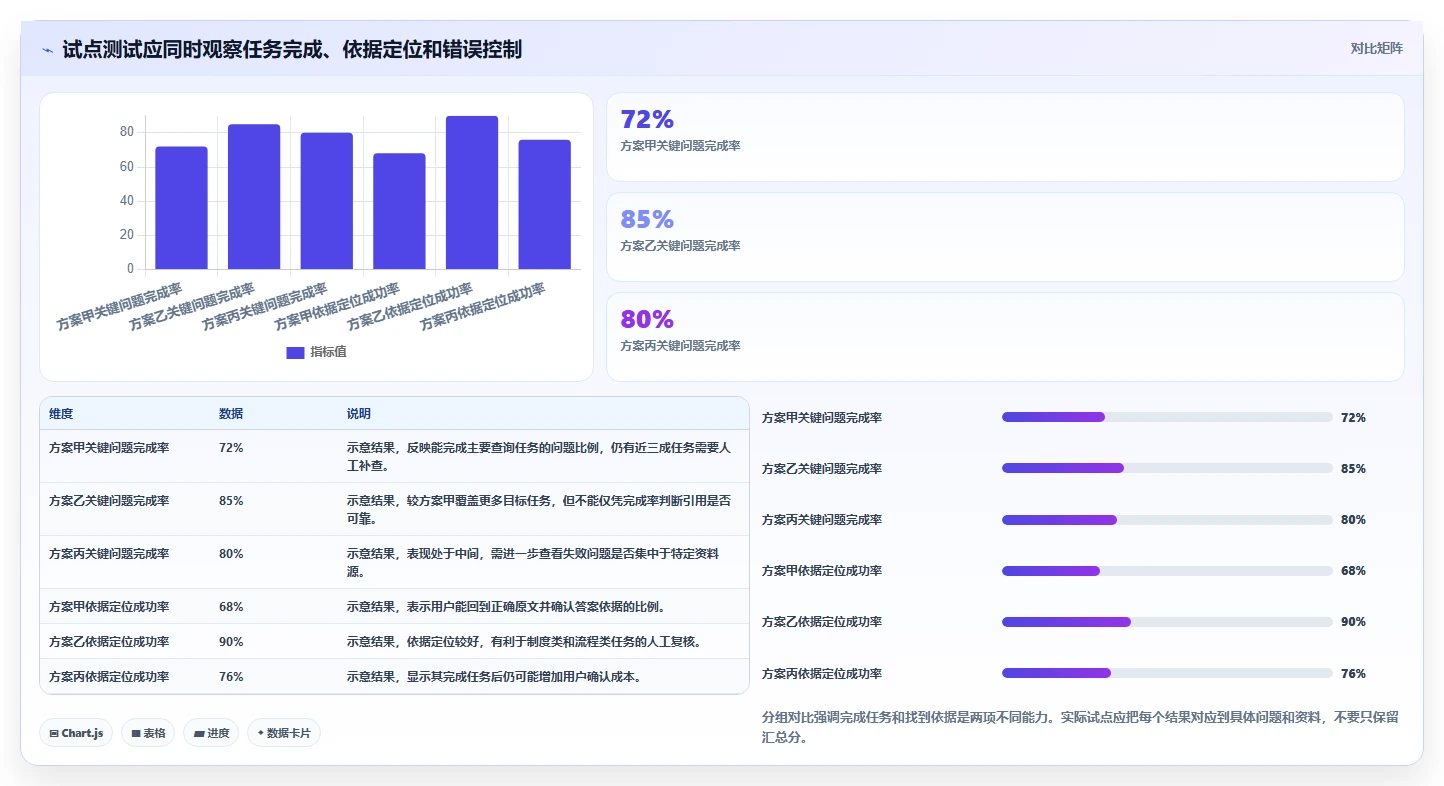Click the description mentioning 不能仅凭完成率判断引用是否可靠
The width and height of the screenshot is (1444, 786).
coord(539,510)
